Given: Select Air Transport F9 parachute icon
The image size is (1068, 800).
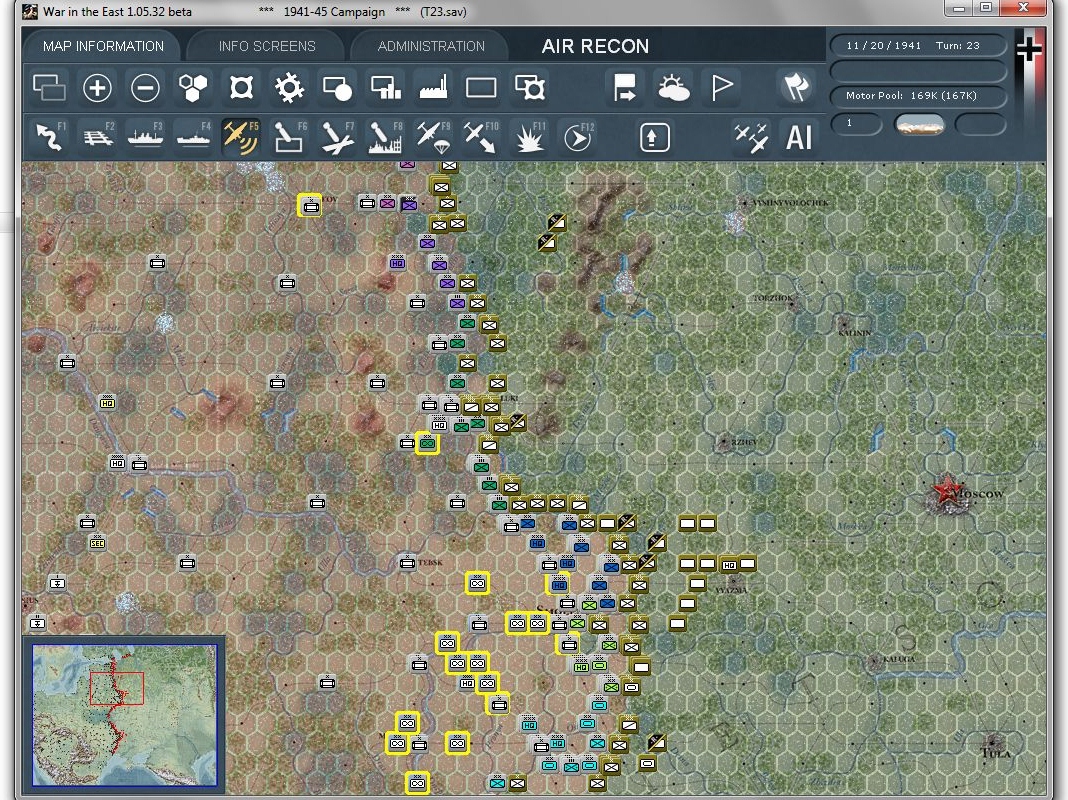Looking at the screenshot, I should [x=433, y=137].
